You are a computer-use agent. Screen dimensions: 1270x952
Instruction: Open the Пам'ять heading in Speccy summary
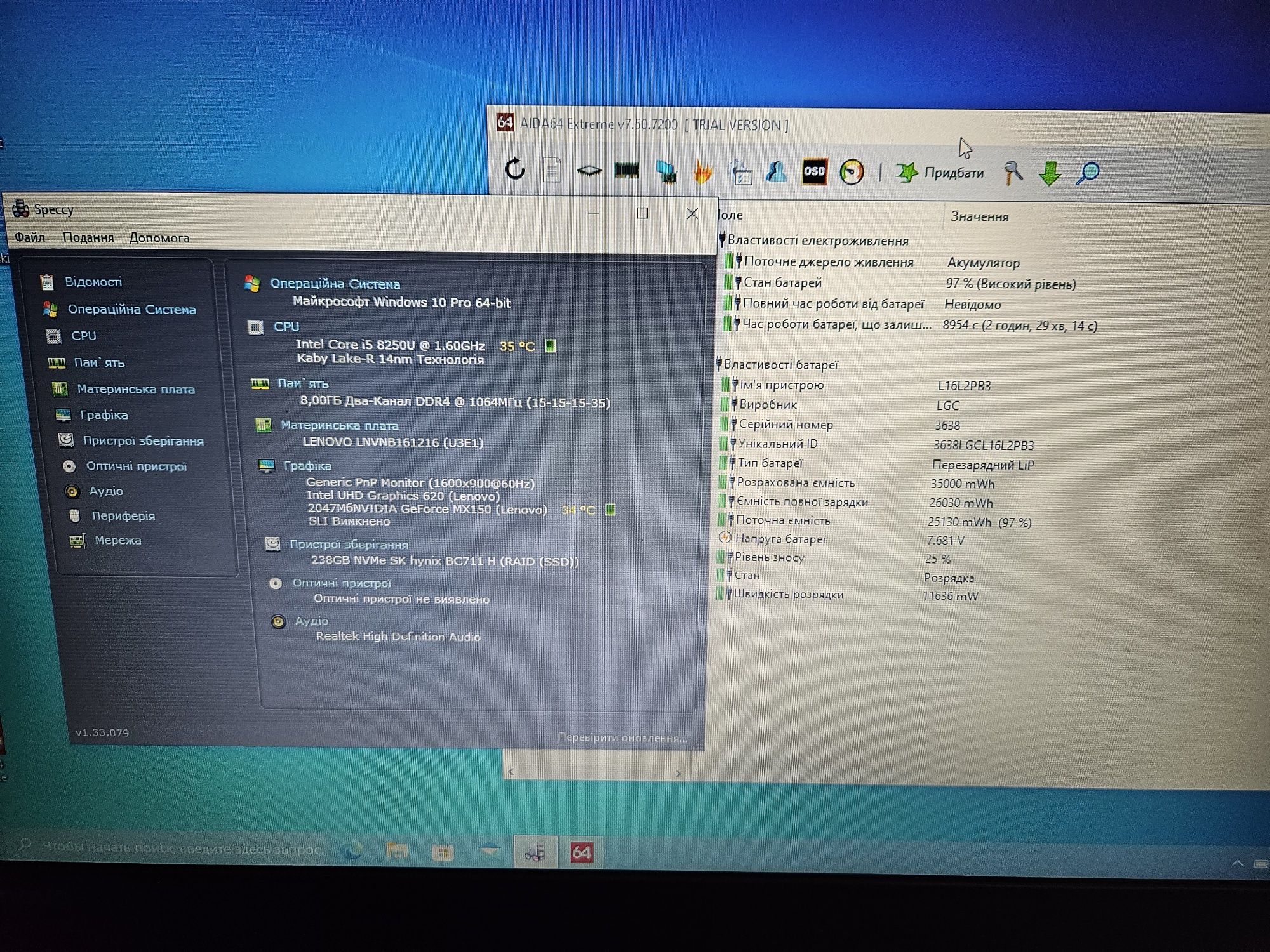303,383
